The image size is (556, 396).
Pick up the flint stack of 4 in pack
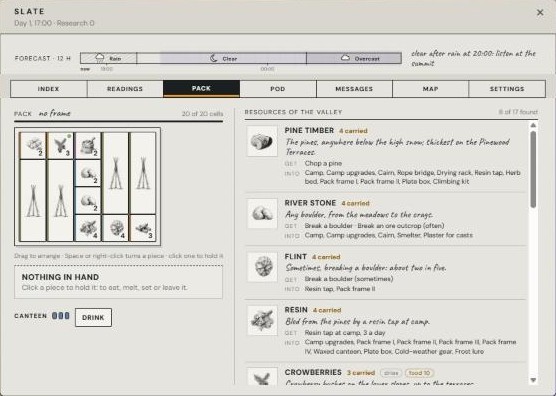click(x=116, y=228)
